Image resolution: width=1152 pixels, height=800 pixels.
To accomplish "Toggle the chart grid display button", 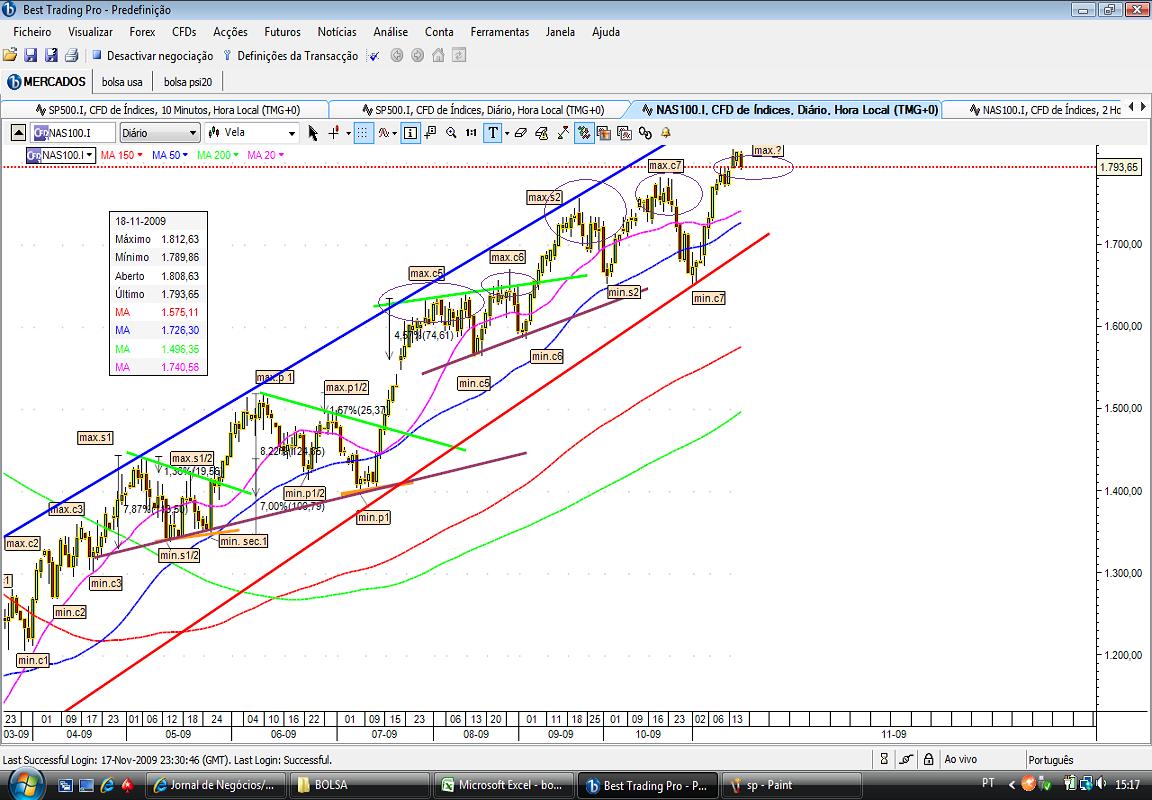I will click(364, 133).
